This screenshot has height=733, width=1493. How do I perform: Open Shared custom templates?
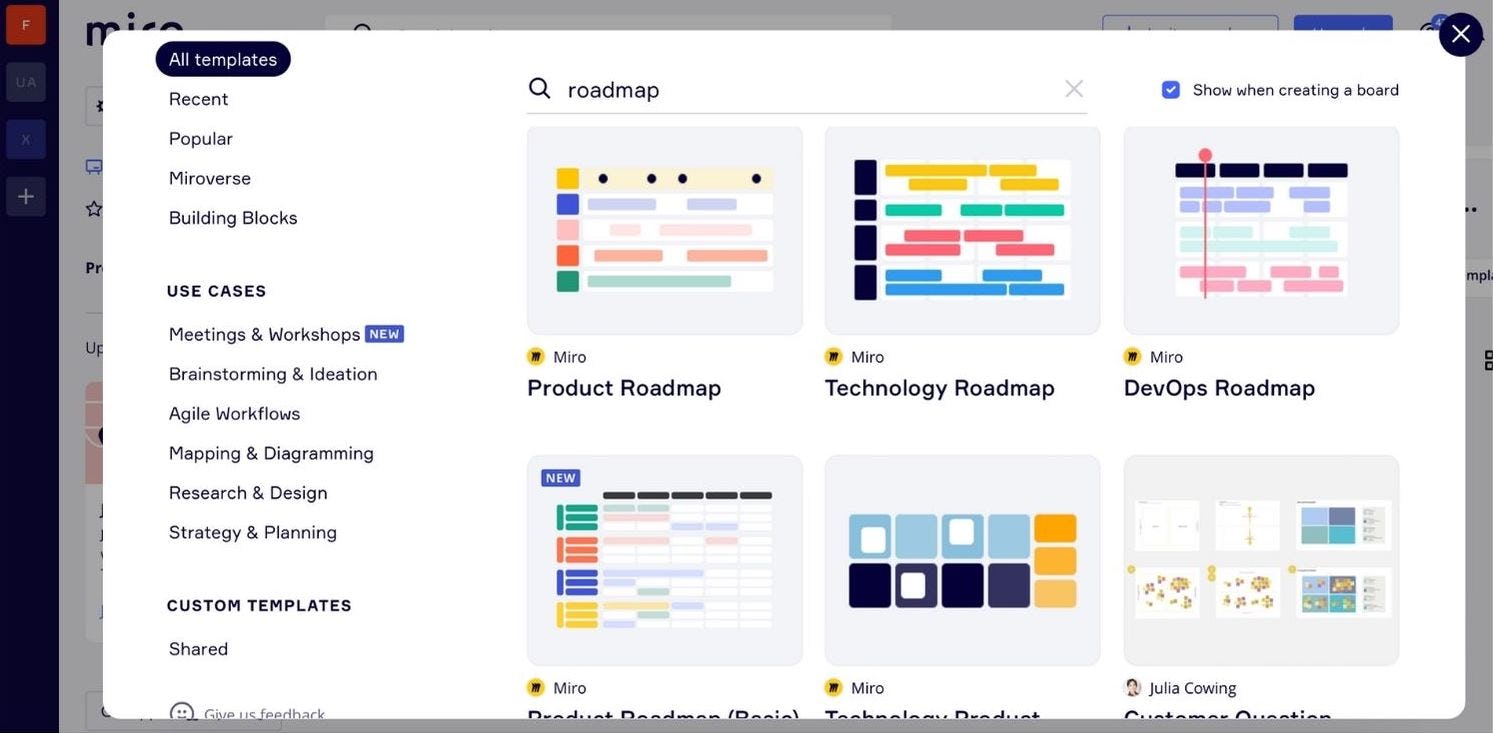click(x=199, y=647)
